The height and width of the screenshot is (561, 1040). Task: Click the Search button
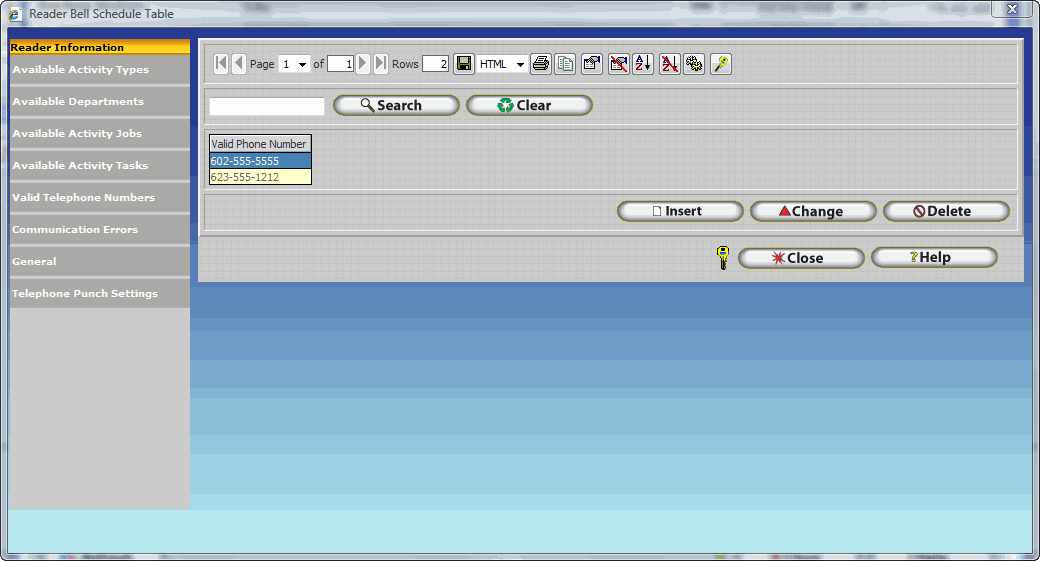point(396,105)
